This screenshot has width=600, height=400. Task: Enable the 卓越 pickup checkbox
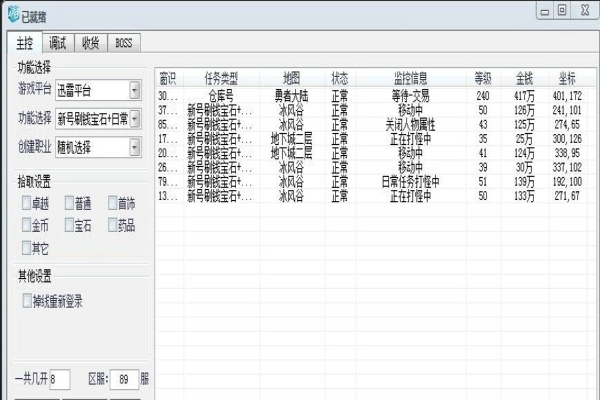tap(26, 203)
